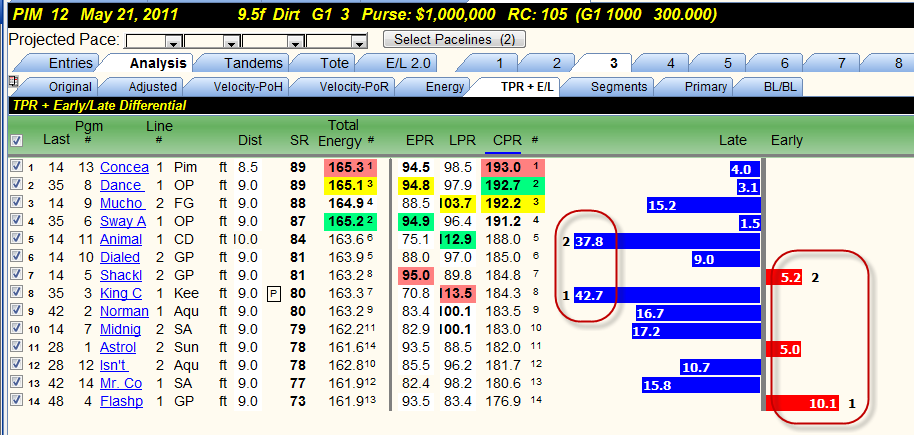
Task: Open the first Projected Pace dropdown
Action: (173, 41)
